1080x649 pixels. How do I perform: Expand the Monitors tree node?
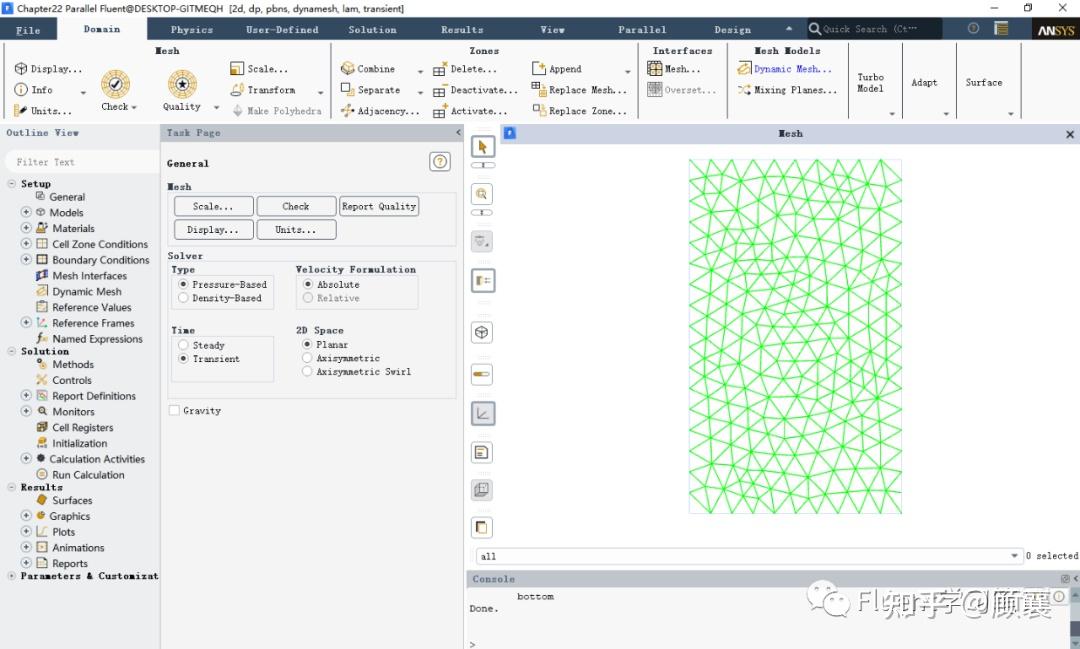coord(26,411)
